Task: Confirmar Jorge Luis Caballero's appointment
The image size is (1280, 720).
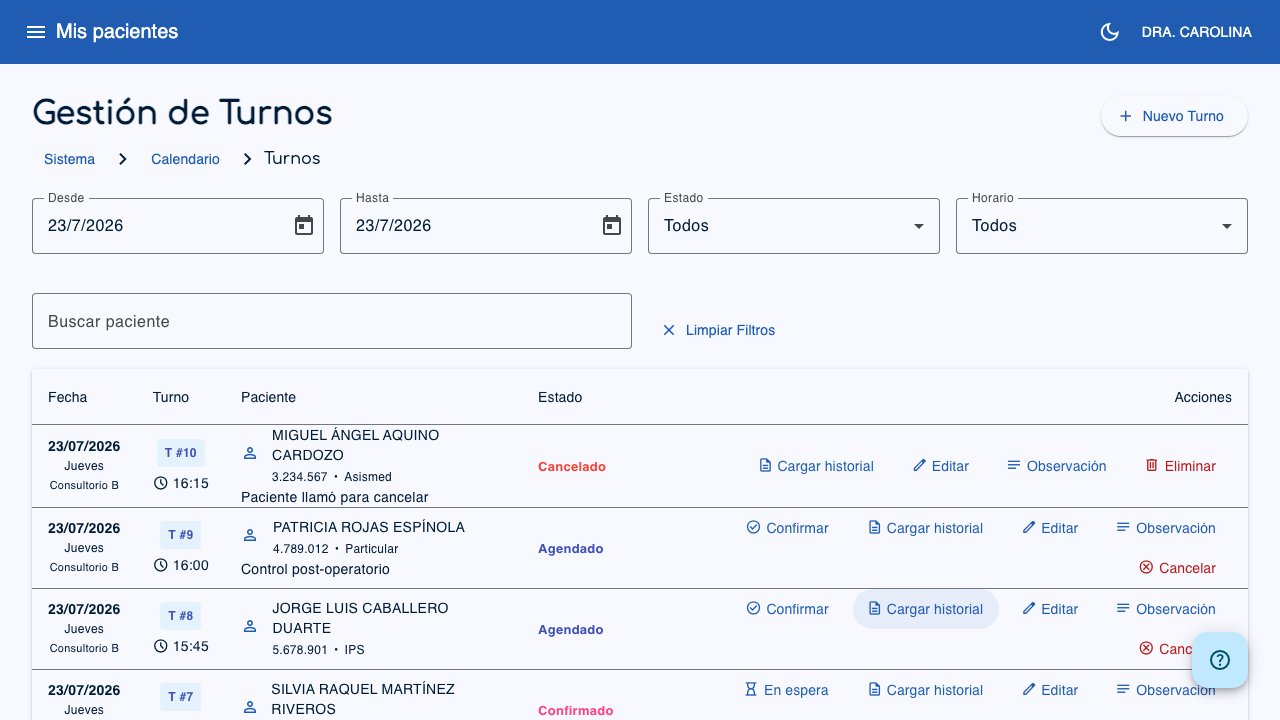Action: (x=787, y=609)
